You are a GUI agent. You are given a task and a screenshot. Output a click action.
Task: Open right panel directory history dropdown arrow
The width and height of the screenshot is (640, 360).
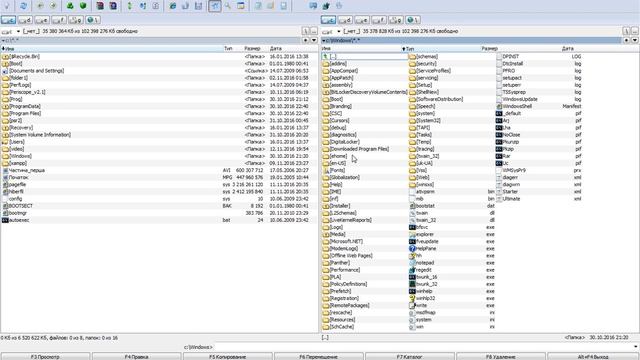(x=635, y=40)
